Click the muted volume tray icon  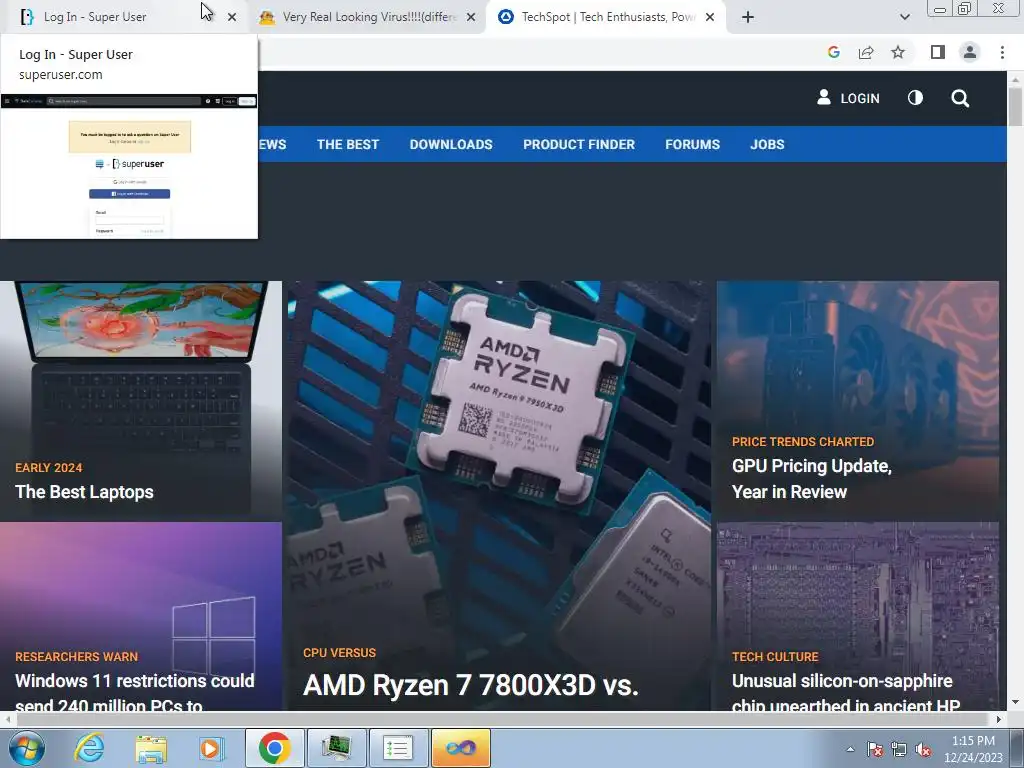pos(923,749)
